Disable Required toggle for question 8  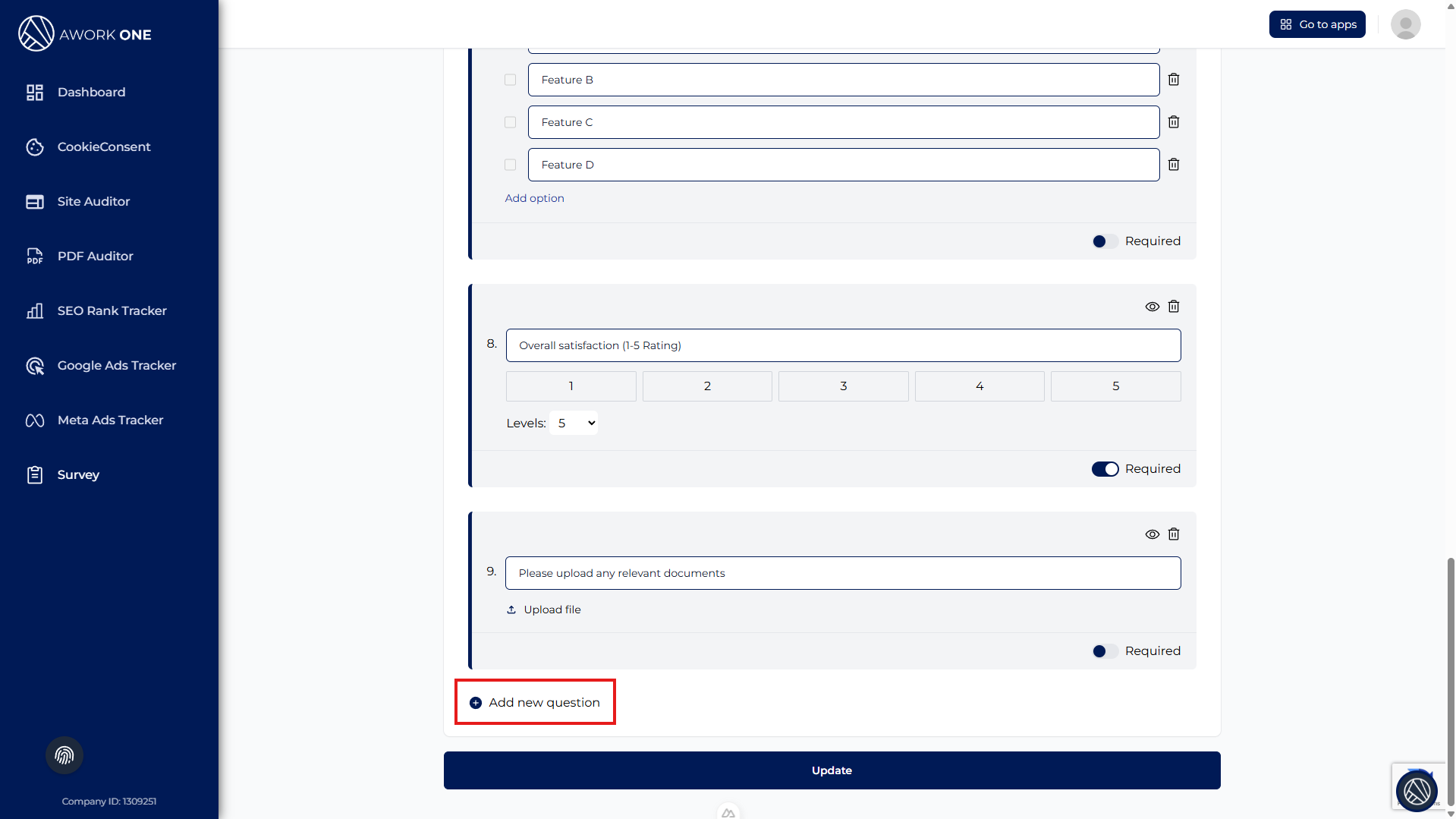coord(1105,469)
